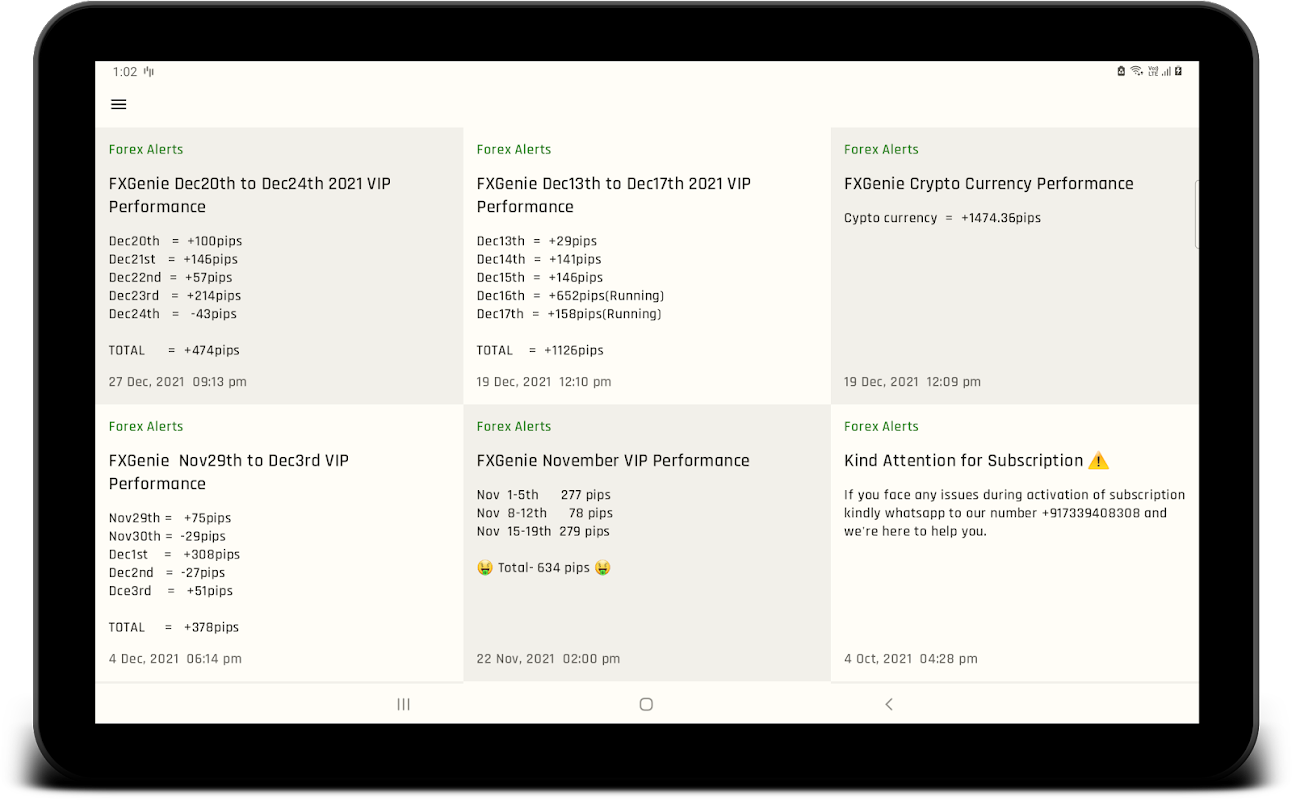Select the Dec22nd +57pips line
1292x800 pixels.
click(171, 277)
